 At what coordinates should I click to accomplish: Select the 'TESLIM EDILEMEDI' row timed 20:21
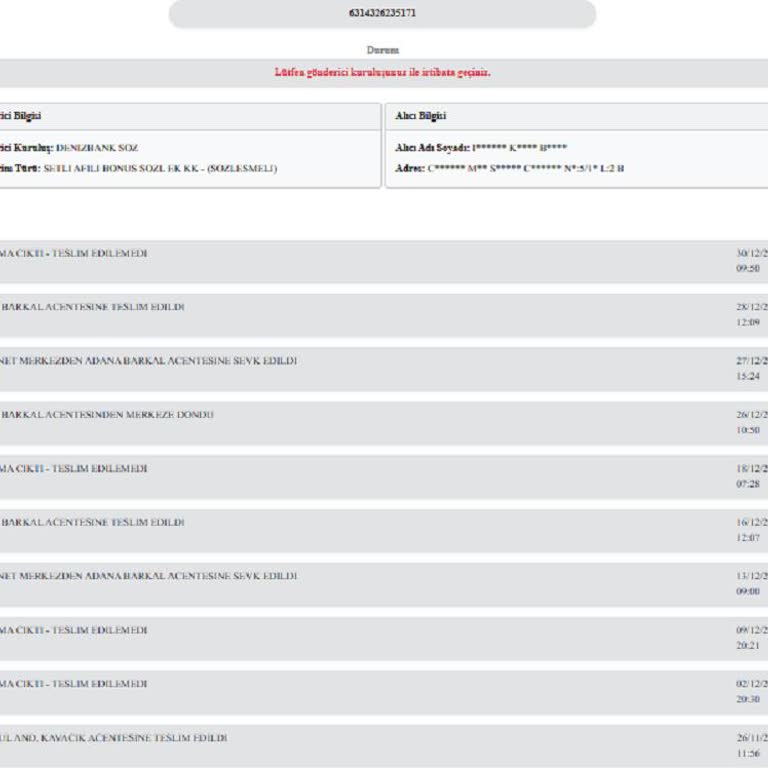click(x=384, y=639)
